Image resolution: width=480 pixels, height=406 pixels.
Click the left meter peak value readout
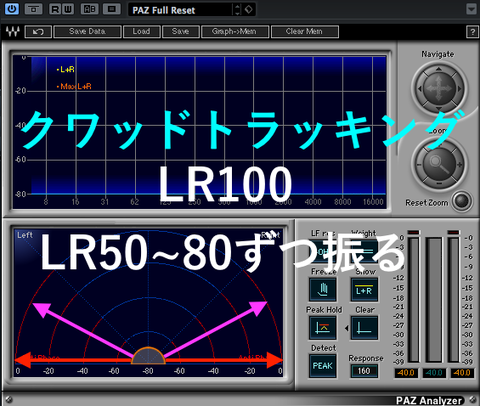coord(406,373)
